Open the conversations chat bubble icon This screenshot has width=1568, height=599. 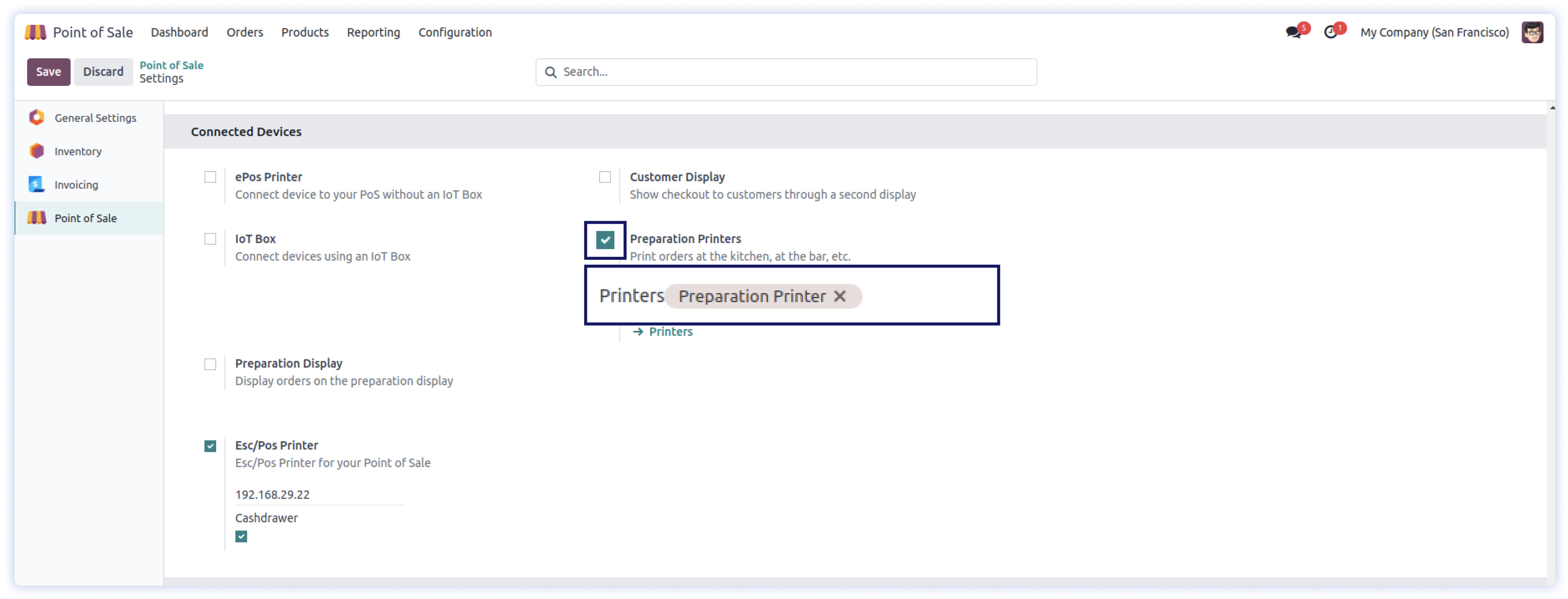(x=1293, y=32)
